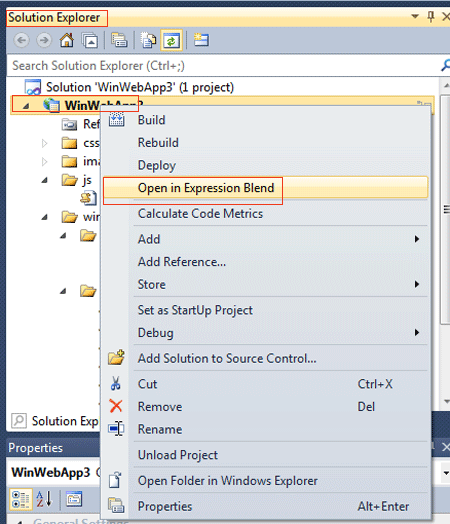
Task: Click the Home icon in Solution Explorer toolbar
Action: [x=67, y=40]
